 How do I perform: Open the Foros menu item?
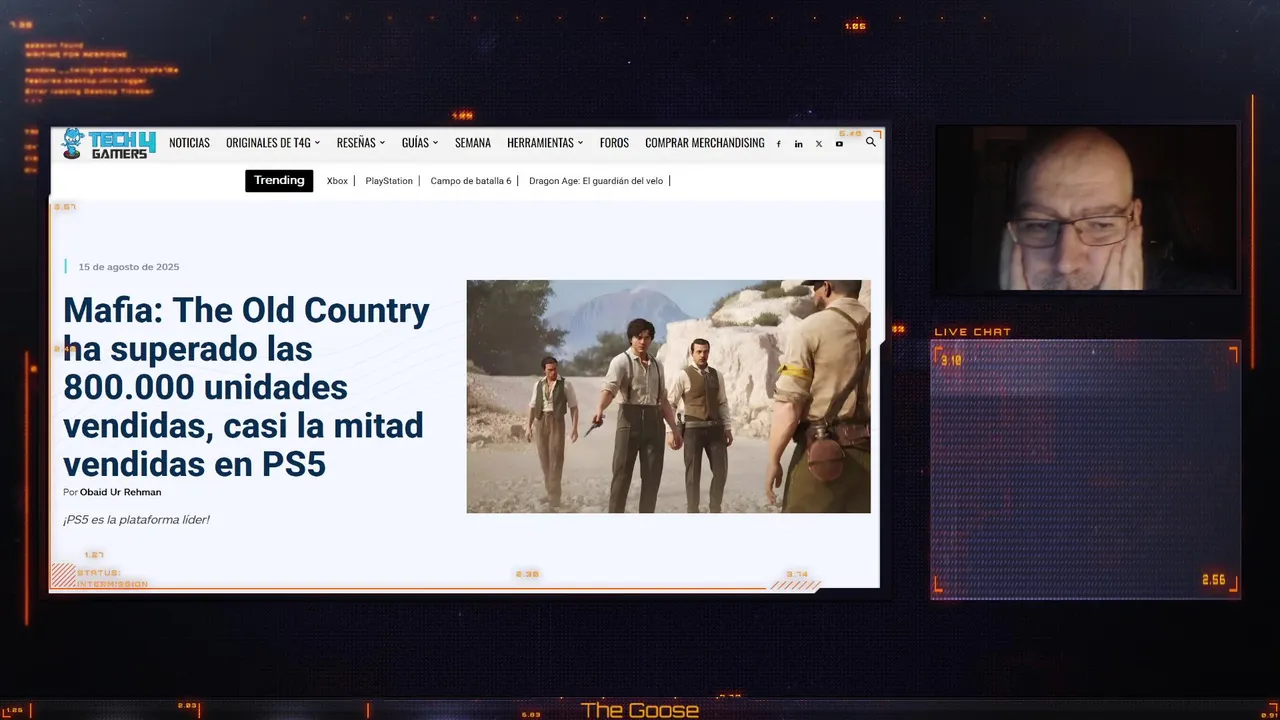(614, 143)
